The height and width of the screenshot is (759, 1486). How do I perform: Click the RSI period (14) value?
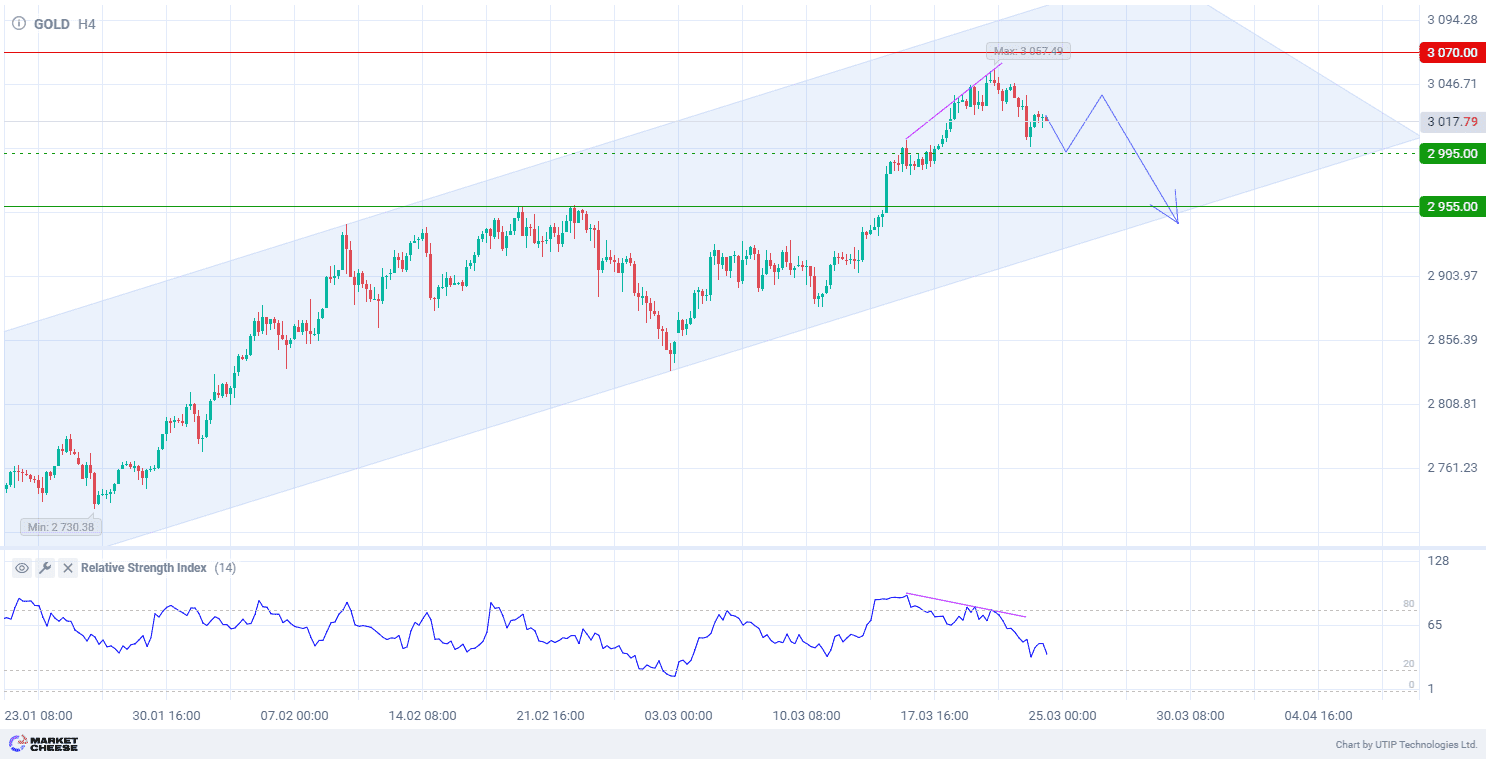click(x=225, y=568)
